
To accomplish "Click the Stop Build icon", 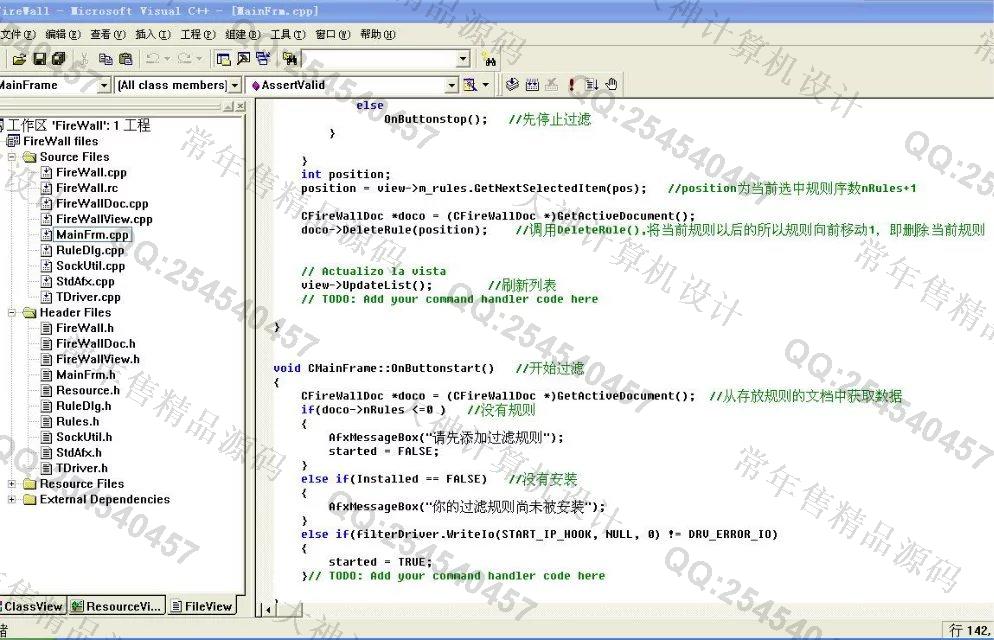I will [x=552, y=84].
